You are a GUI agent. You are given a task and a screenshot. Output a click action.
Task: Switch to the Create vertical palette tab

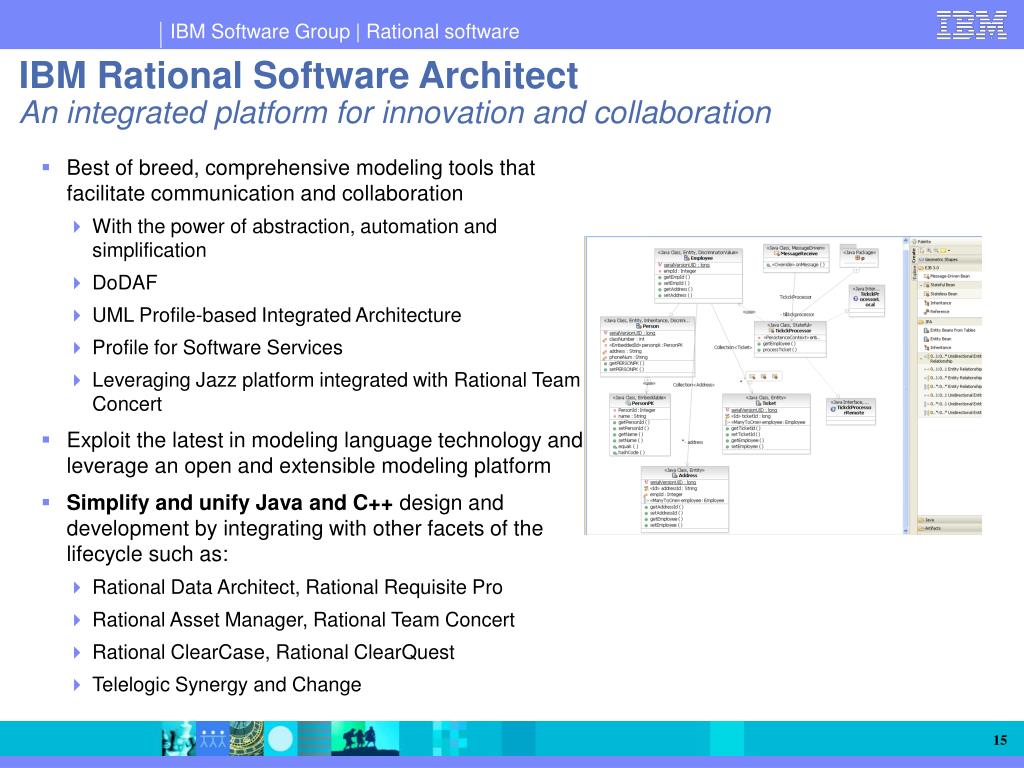[914, 255]
